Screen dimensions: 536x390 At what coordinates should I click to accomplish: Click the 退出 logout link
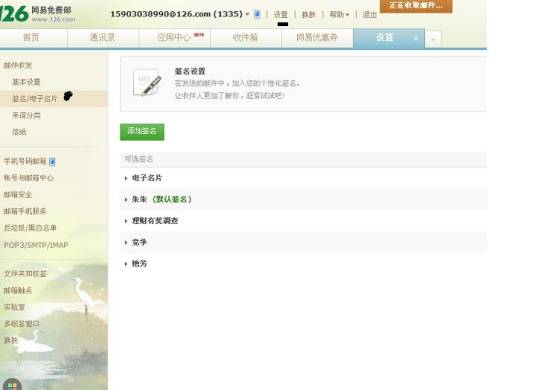(370, 14)
